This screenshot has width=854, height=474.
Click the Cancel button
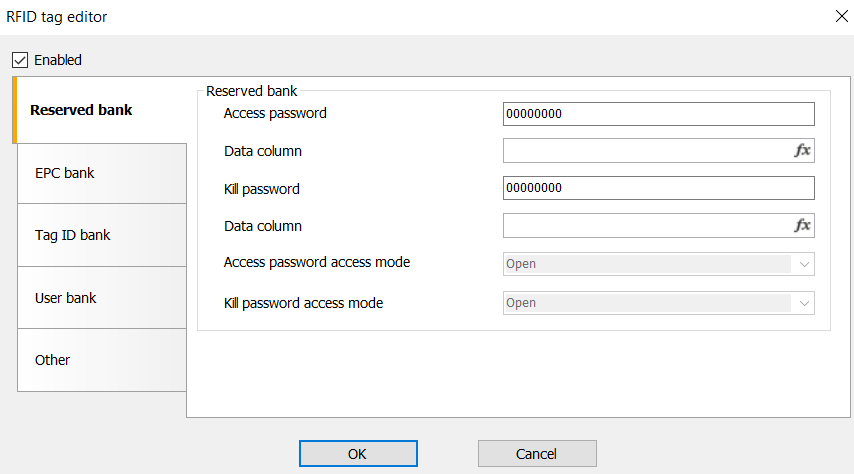click(537, 454)
